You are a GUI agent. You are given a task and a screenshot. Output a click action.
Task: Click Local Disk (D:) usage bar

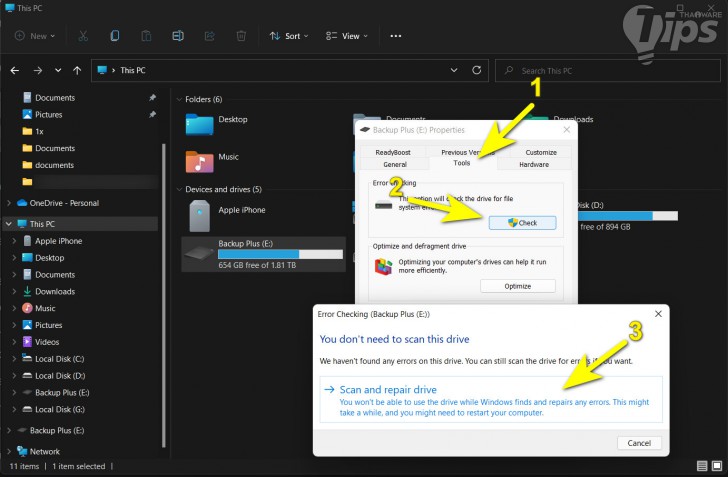pyautogui.click(x=628, y=216)
